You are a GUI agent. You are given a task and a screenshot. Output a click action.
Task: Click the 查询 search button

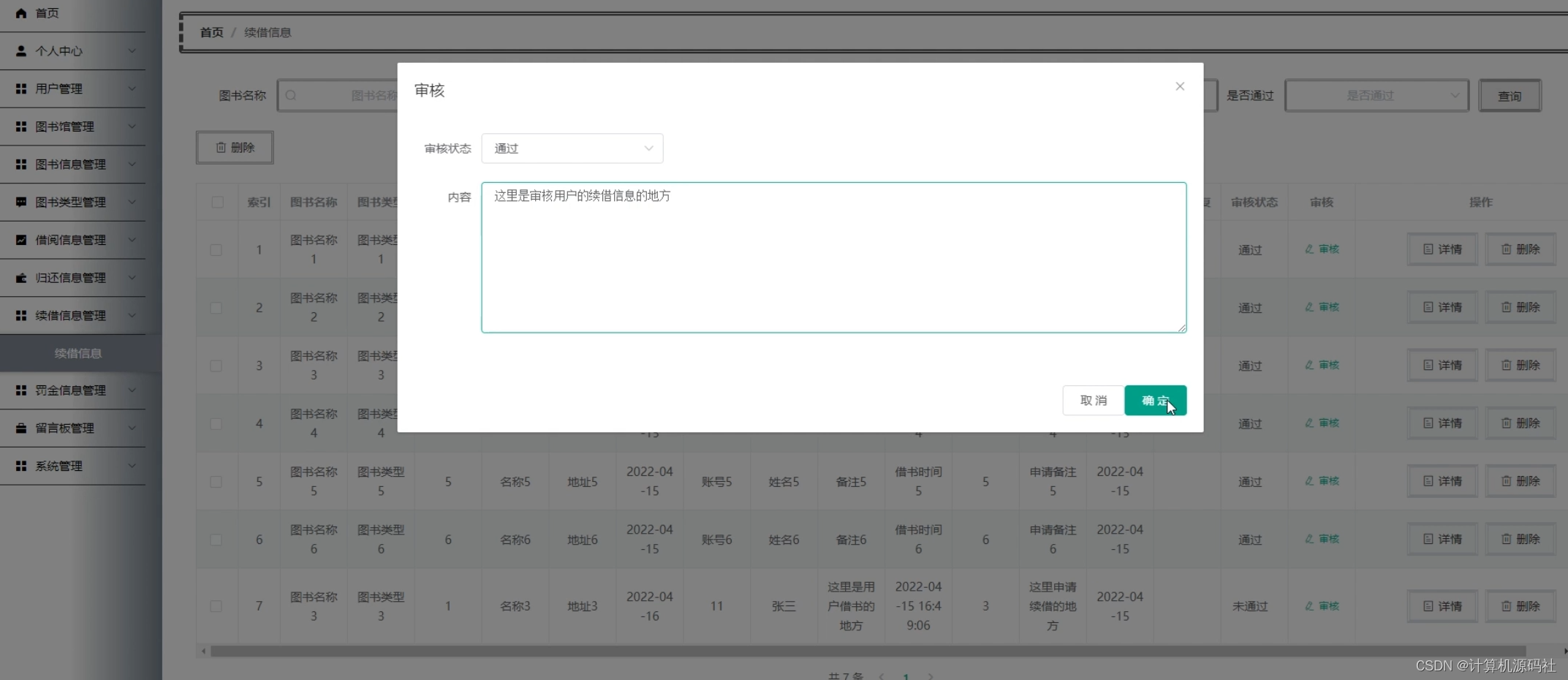click(1510, 96)
